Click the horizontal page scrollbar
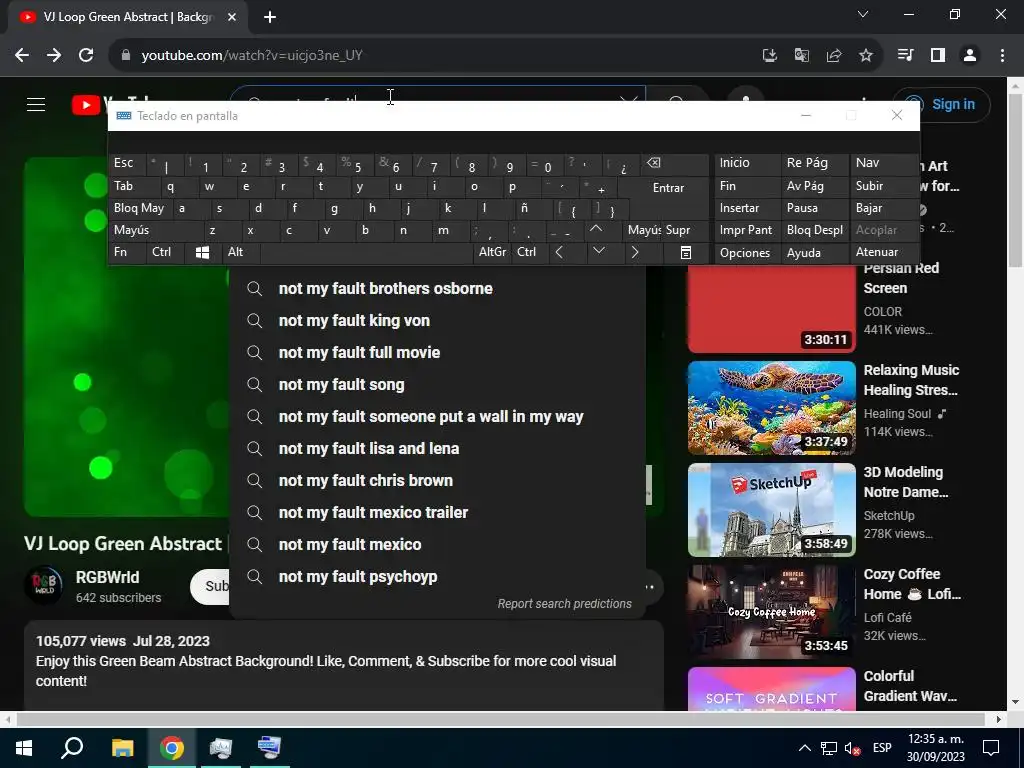 pyautogui.click(x=501, y=719)
